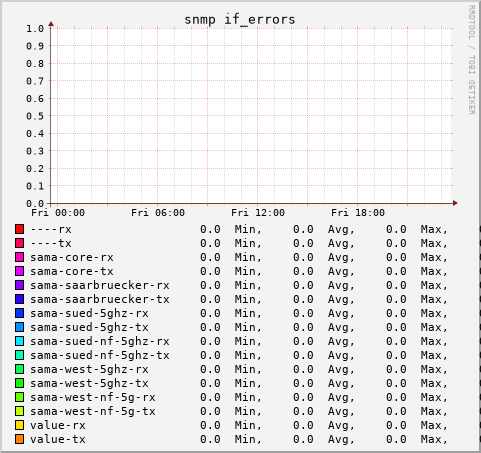Click the Avg value in the sama-west-5ghz-tx row
481x453 pixels.
303,383
